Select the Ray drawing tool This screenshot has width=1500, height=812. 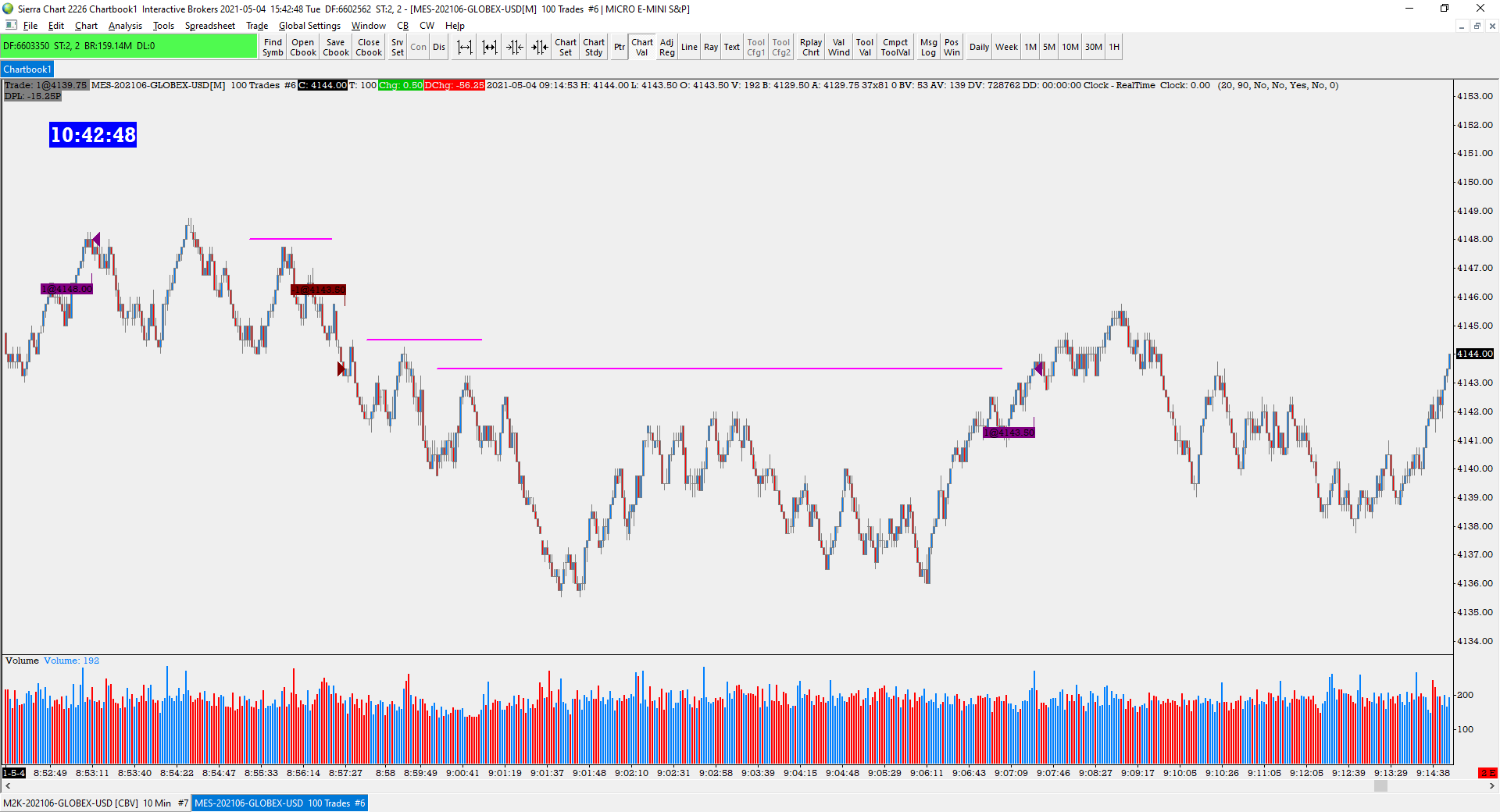pyautogui.click(x=711, y=47)
